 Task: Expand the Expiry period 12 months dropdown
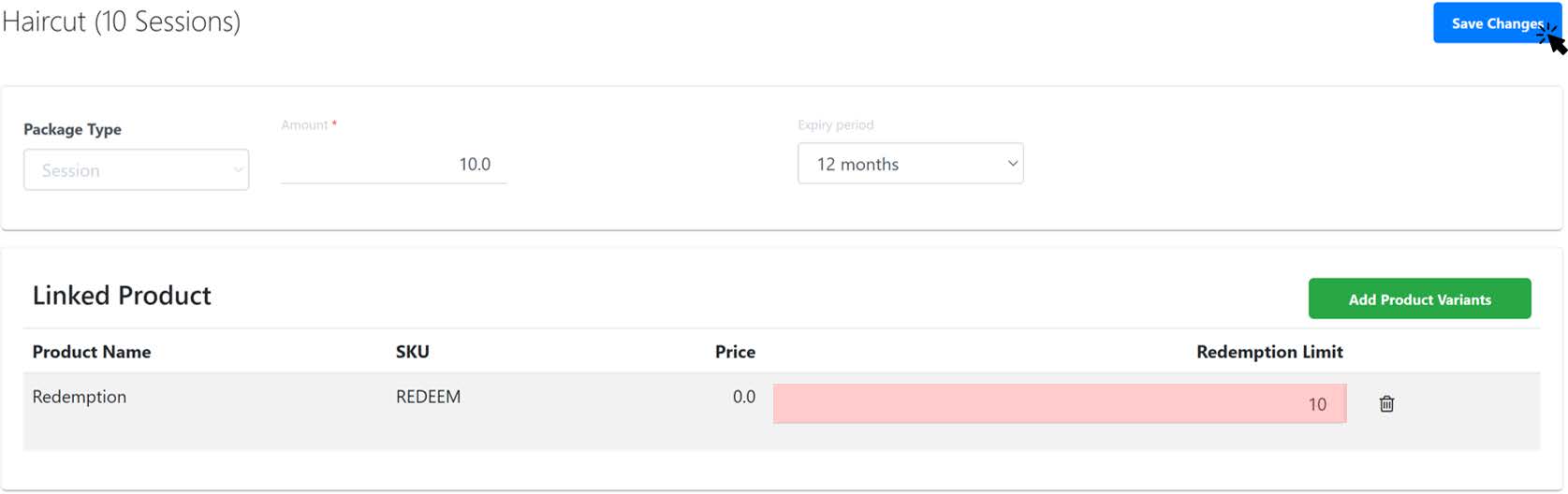point(910,163)
